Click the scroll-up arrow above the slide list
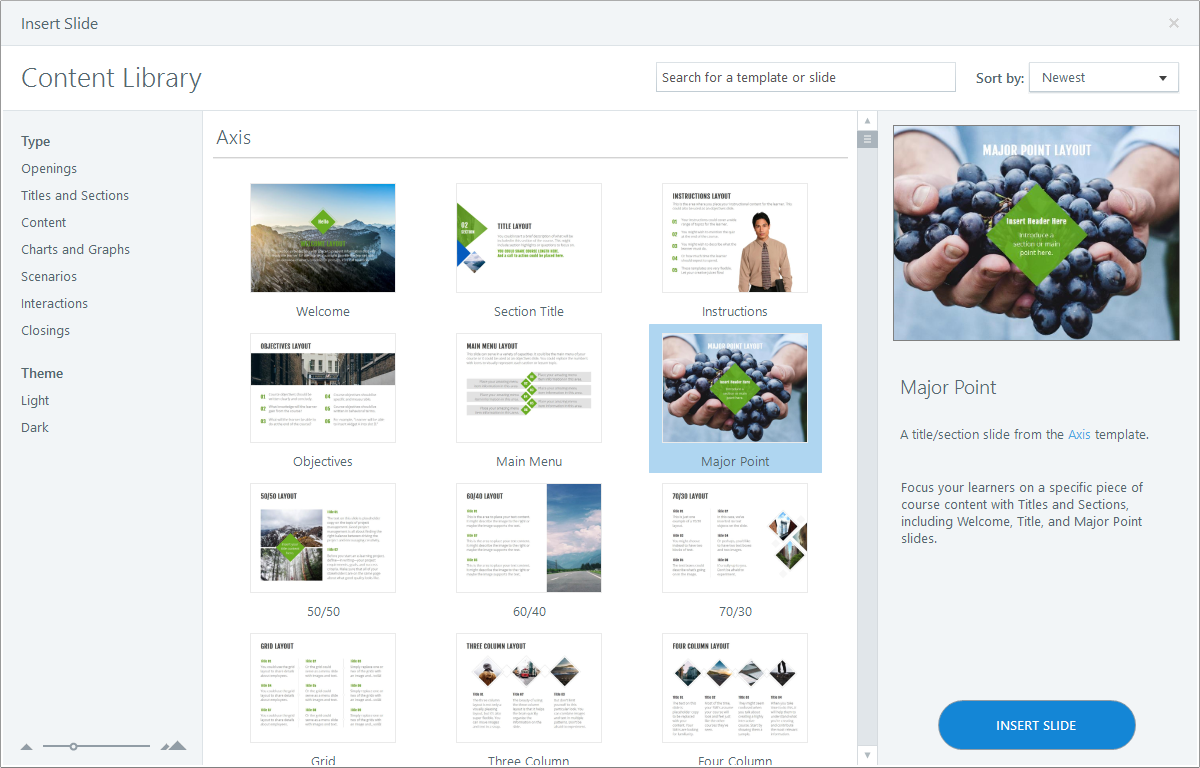The height and width of the screenshot is (768, 1200). [x=867, y=119]
